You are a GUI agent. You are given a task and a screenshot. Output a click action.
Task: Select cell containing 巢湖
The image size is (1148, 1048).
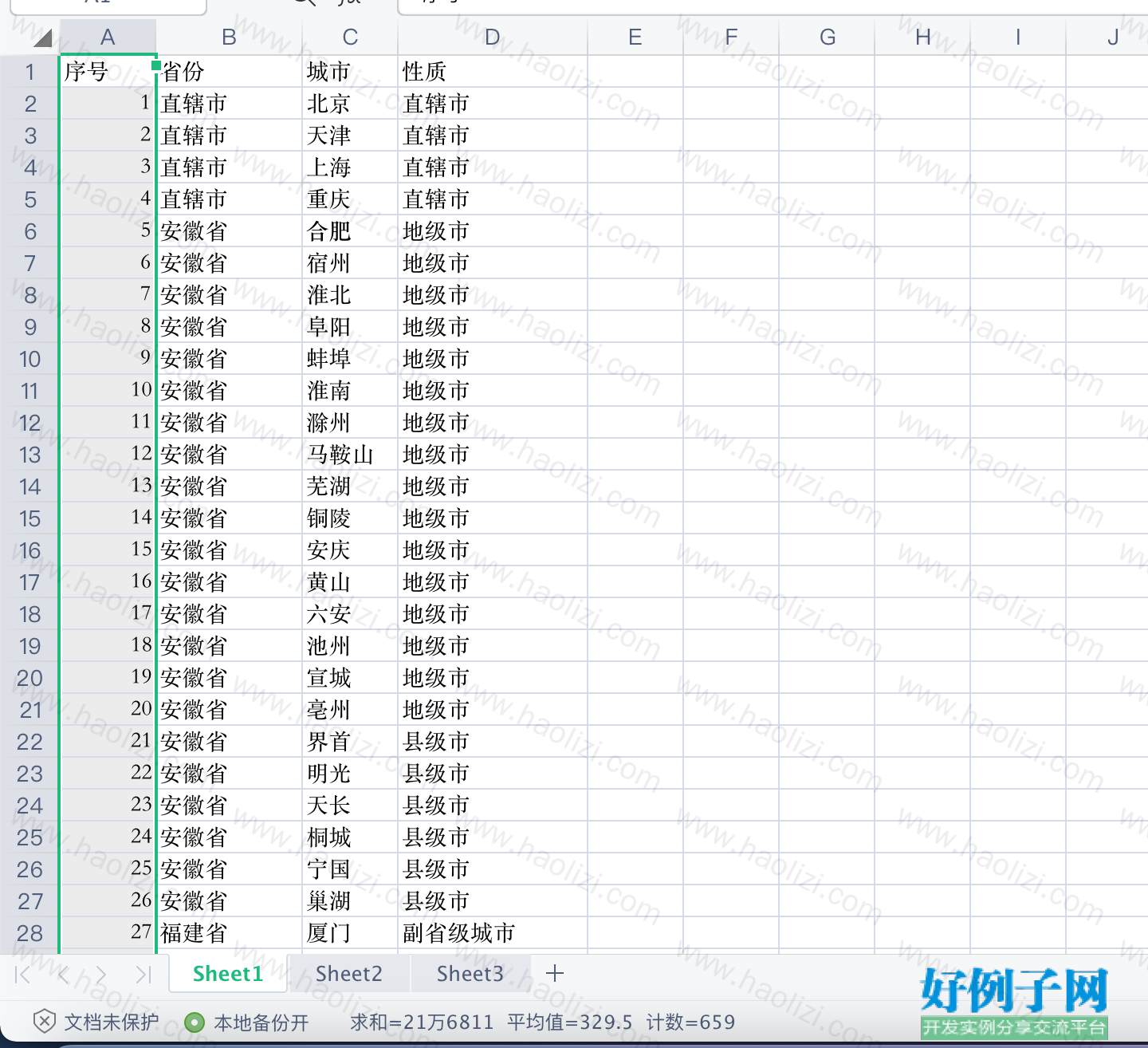350,901
